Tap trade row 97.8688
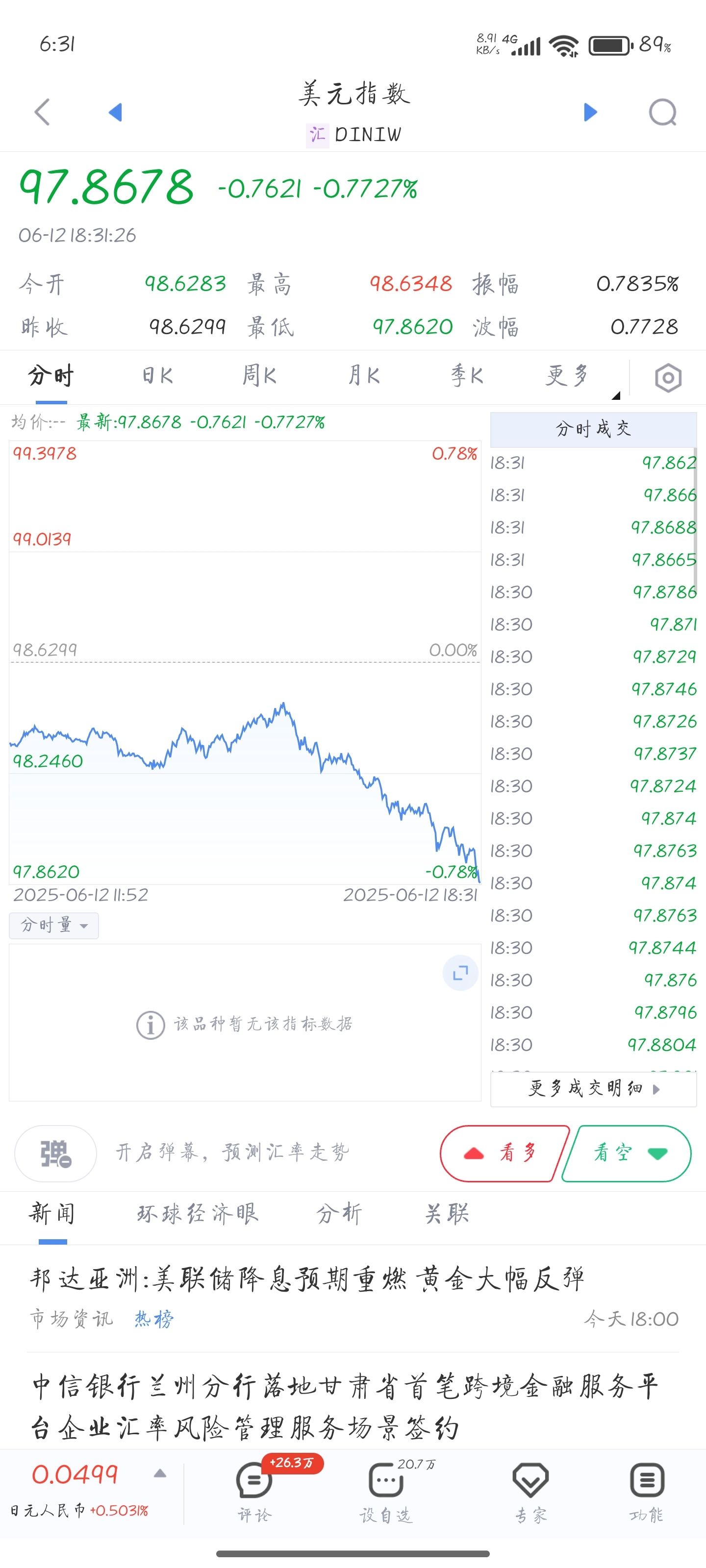 (593, 528)
